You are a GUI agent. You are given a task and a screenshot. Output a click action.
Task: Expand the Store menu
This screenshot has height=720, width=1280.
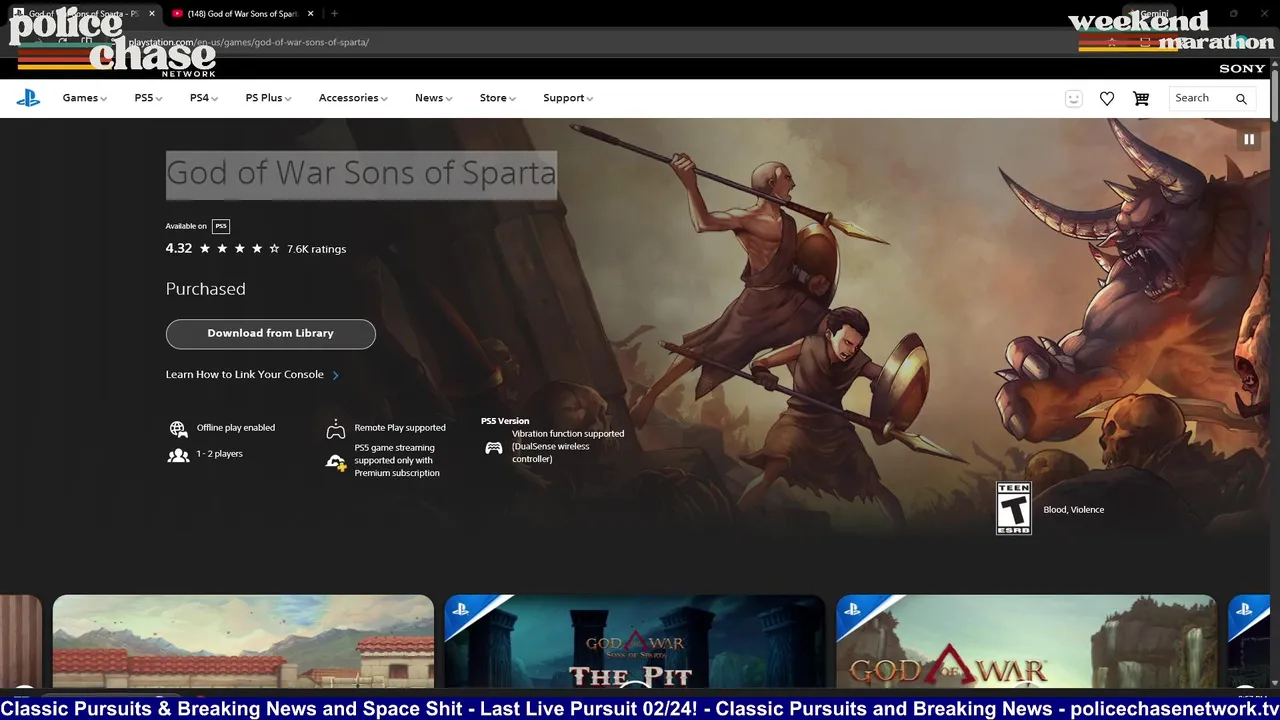click(497, 98)
